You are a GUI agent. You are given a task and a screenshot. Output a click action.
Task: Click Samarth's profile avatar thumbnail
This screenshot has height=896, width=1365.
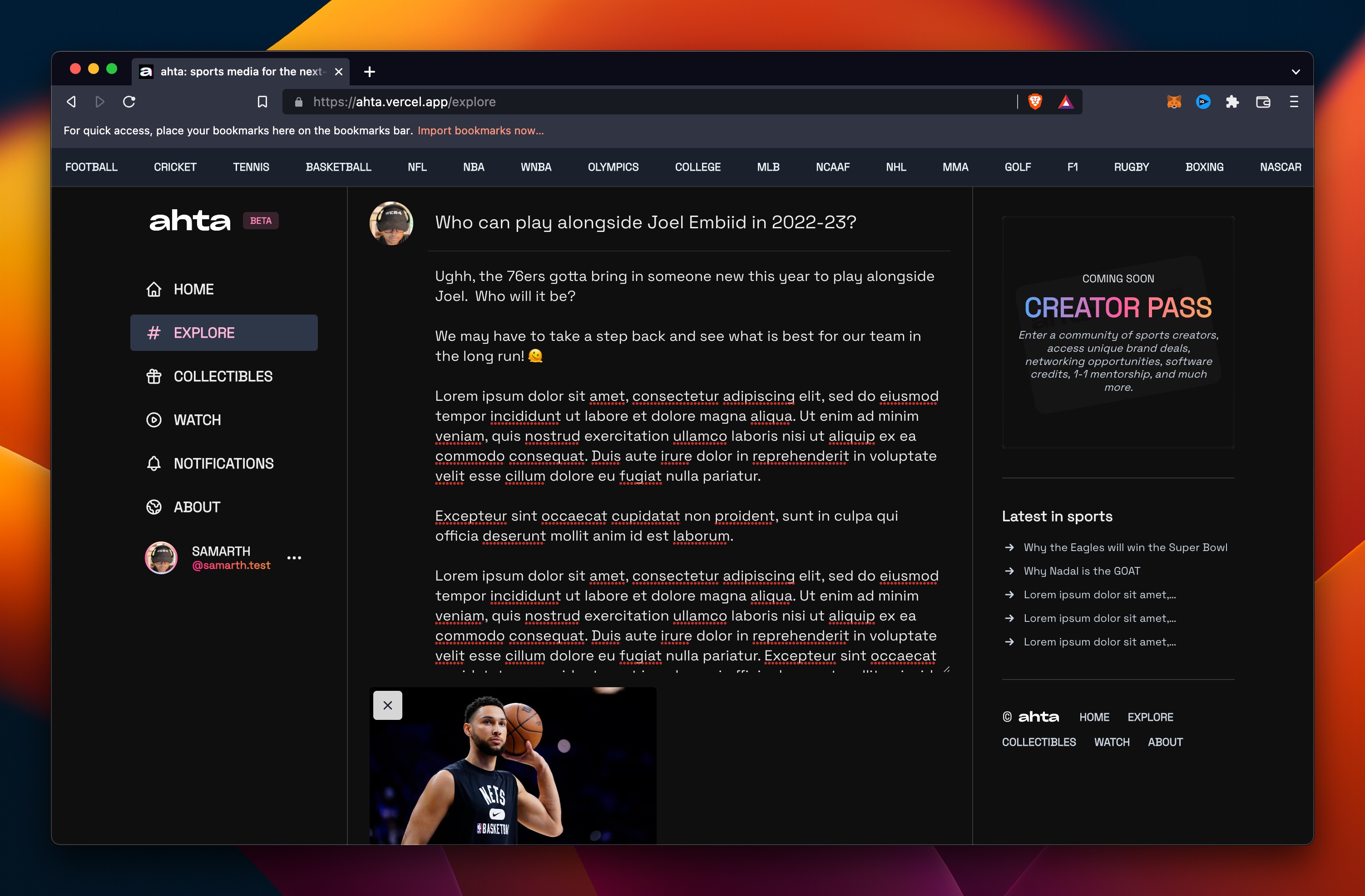coord(161,557)
